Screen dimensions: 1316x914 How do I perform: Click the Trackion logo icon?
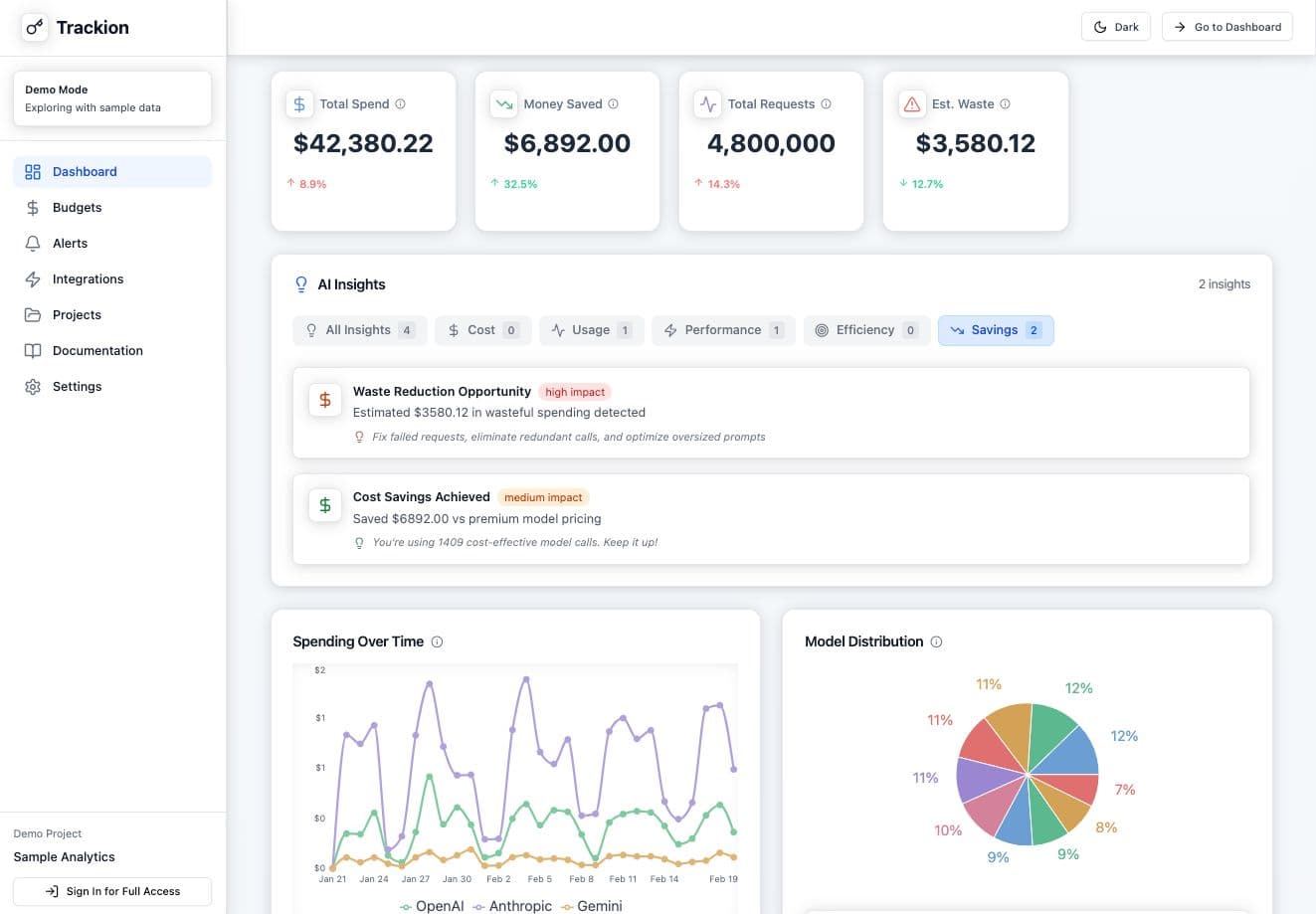click(35, 27)
